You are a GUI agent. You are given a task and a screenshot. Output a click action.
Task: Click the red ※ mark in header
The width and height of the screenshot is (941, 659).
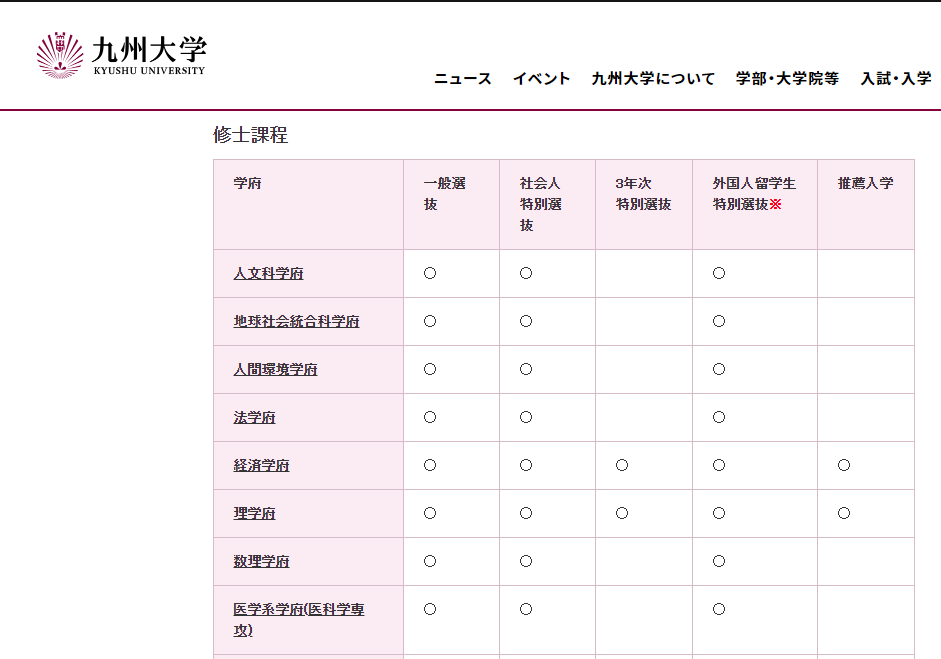775,204
